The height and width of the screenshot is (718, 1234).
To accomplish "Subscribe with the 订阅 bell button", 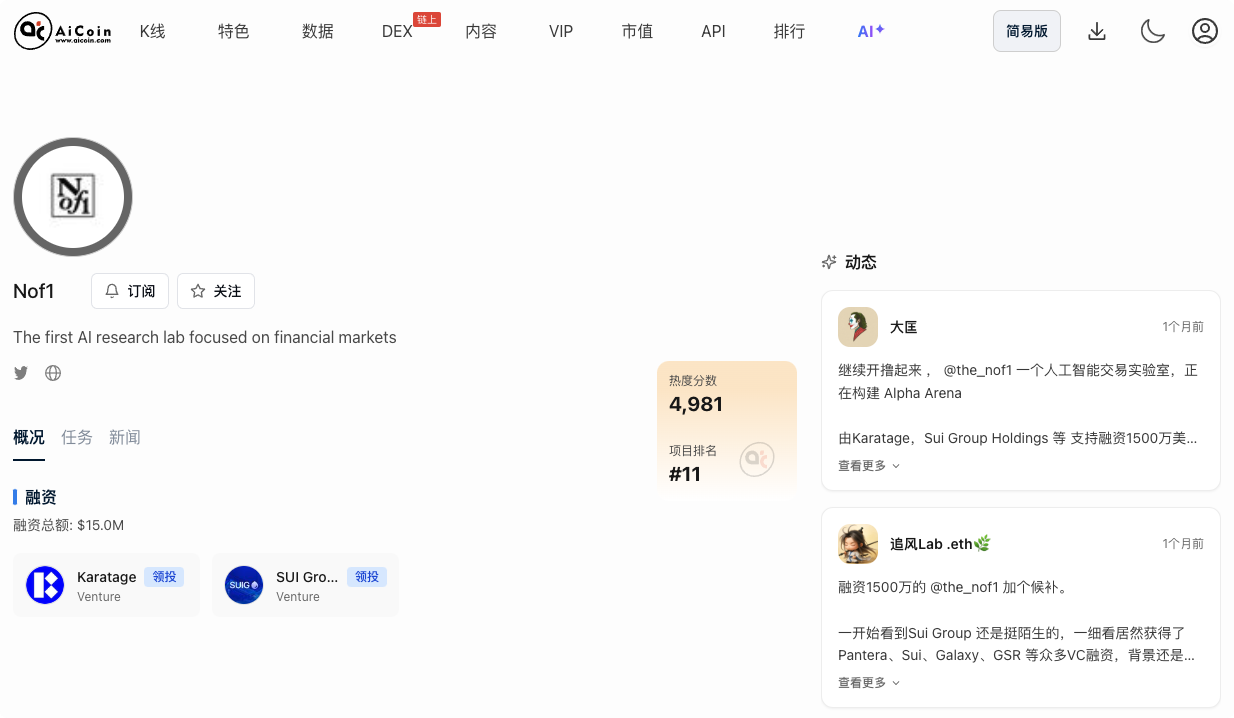I will pyautogui.click(x=130, y=291).
